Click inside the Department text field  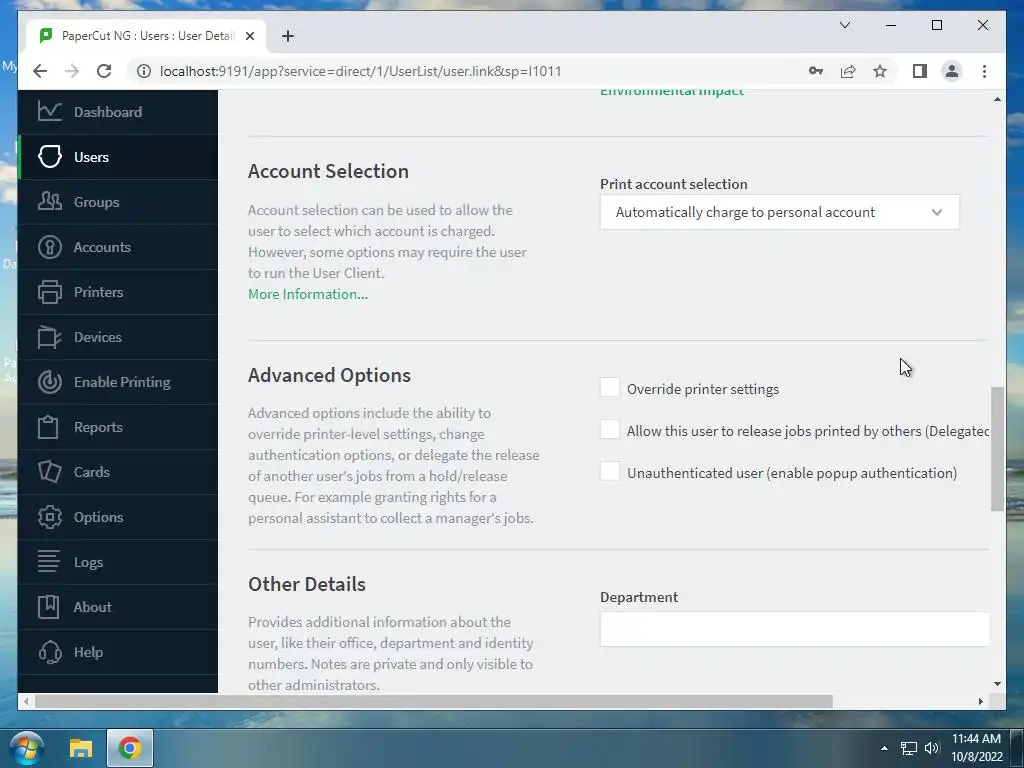point(794,629)
